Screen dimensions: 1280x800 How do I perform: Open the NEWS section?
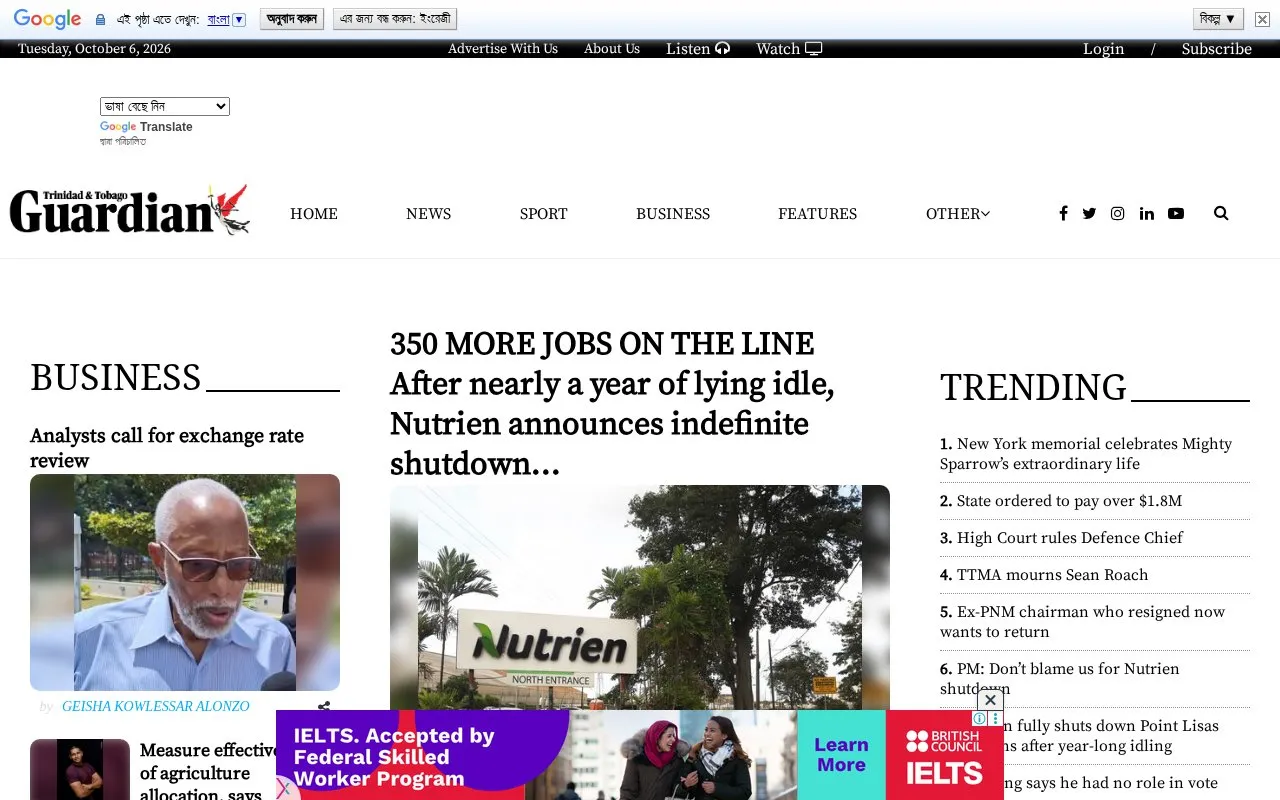(428, 213)
